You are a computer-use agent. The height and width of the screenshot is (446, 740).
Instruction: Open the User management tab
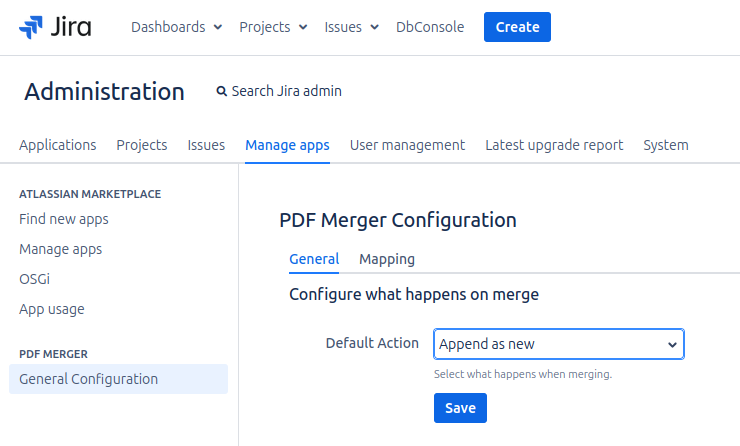[407, 145]
